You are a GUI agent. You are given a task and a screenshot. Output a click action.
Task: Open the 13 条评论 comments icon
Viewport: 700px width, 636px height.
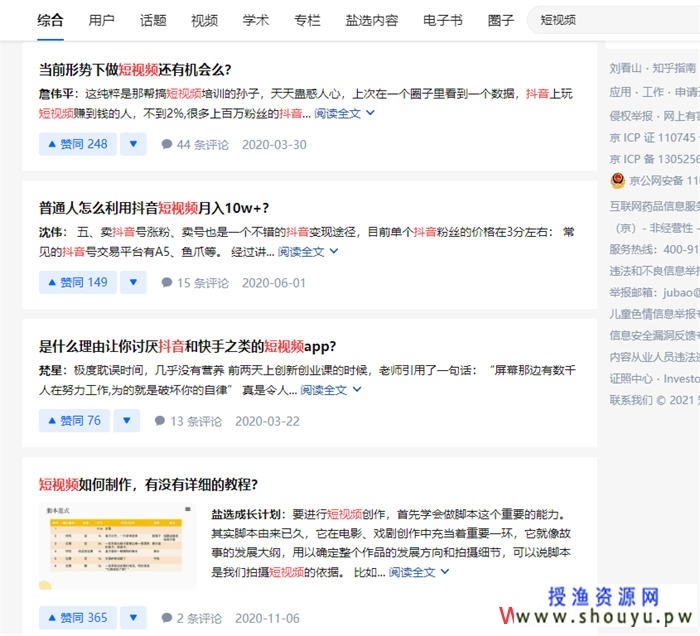160,421
